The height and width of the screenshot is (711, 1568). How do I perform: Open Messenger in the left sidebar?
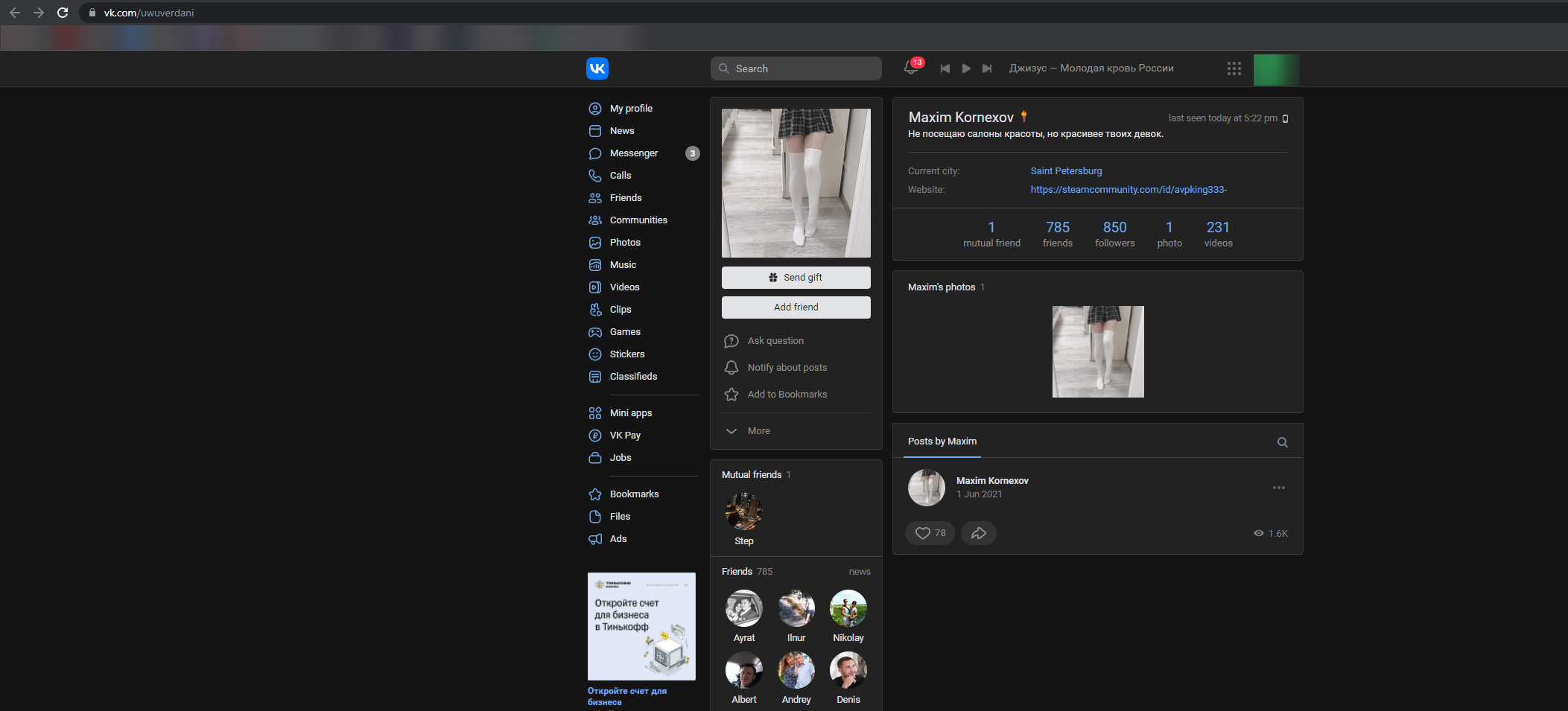tap(633, 153)
